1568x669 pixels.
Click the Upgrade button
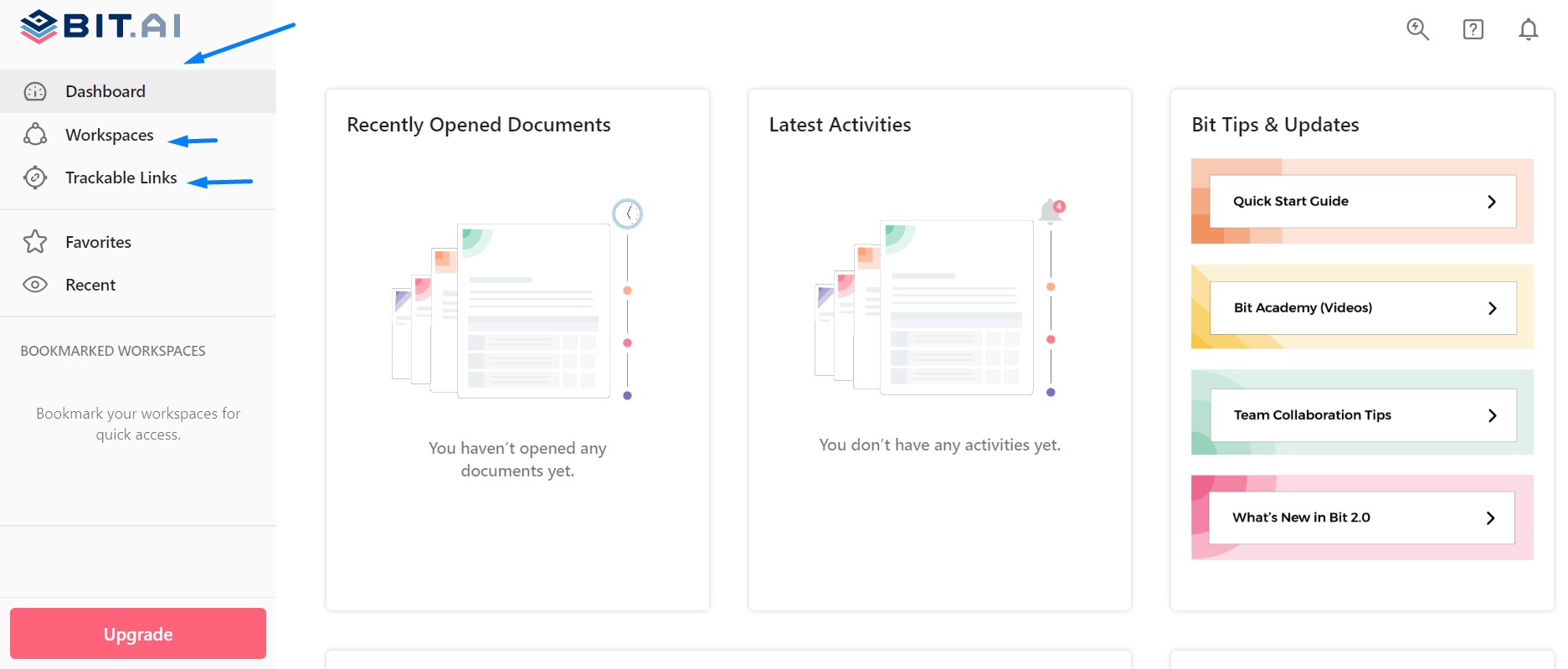click(x=138, y=634)
